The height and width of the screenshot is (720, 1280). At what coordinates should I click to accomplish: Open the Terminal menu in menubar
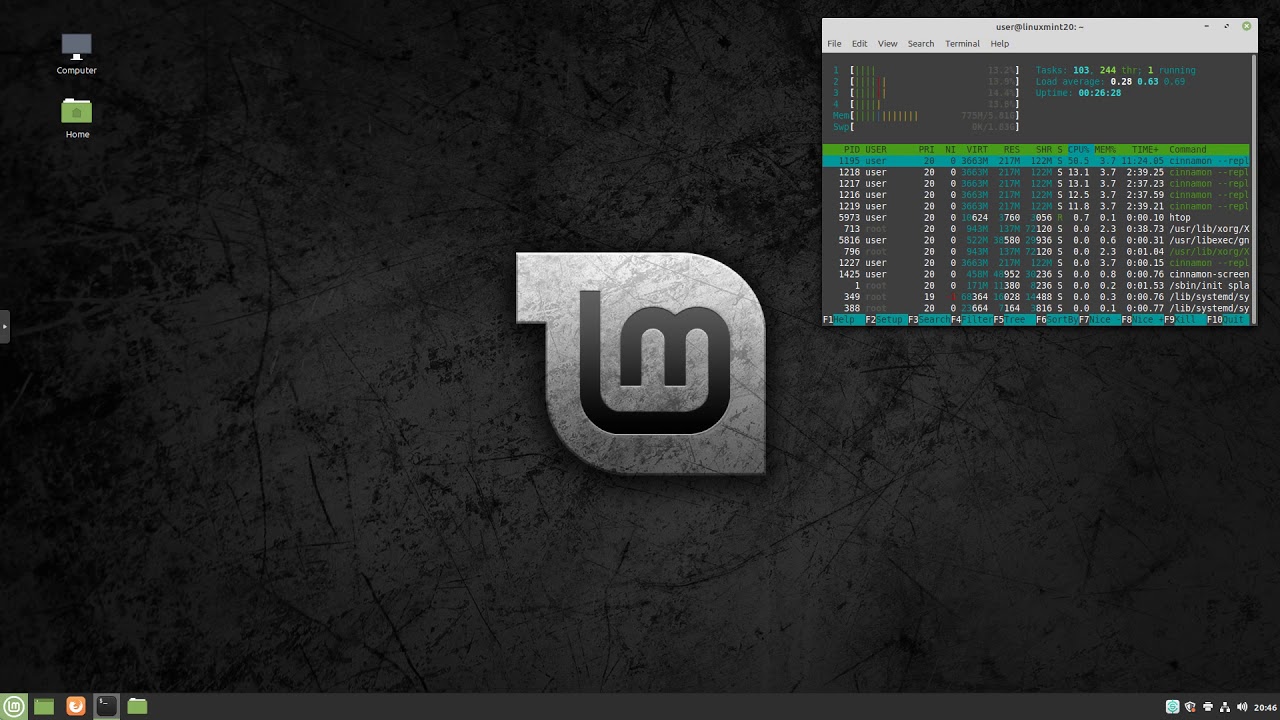pyautogui.click(x=962, y=44)
